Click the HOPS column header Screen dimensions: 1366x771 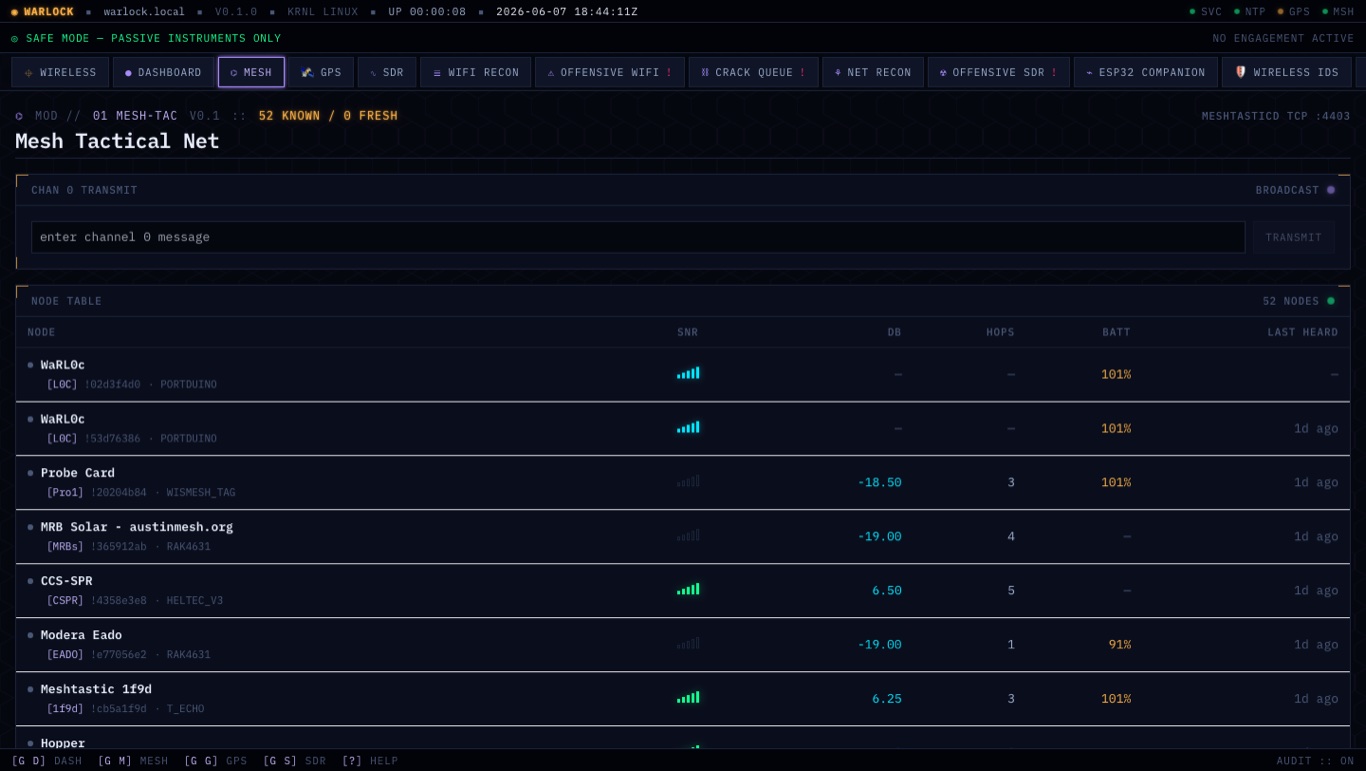coord(1000,332)
